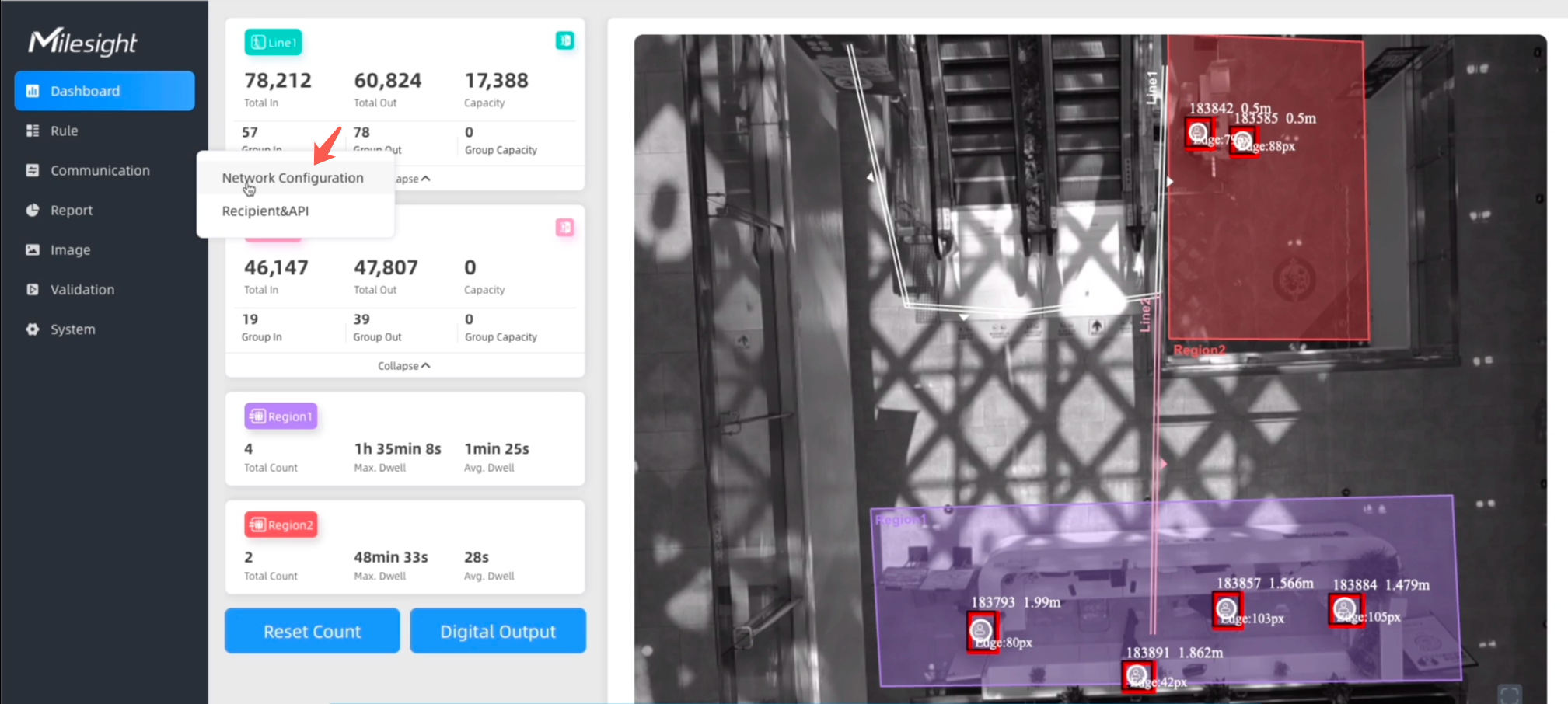Open the Dashboard sidebar item
This screenshot has height=704, width=1568.
coord(104,91)
